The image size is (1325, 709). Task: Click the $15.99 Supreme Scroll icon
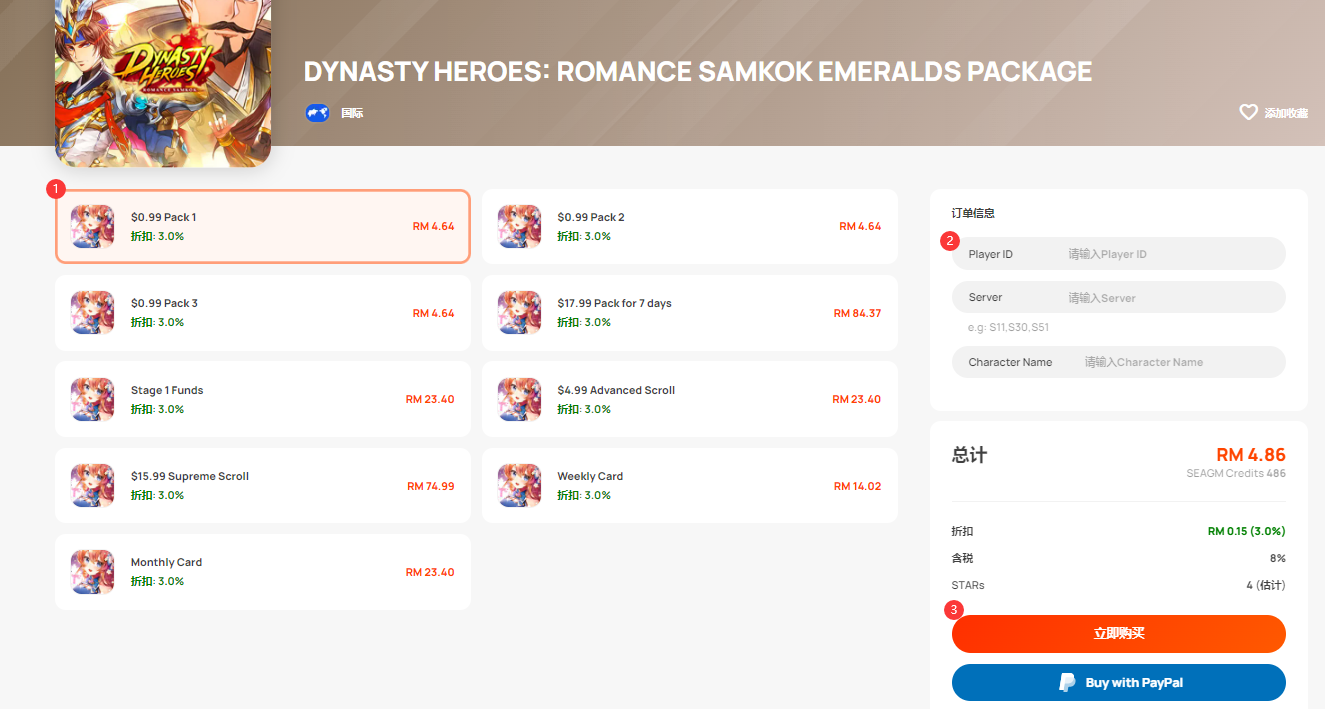[92, 486]
